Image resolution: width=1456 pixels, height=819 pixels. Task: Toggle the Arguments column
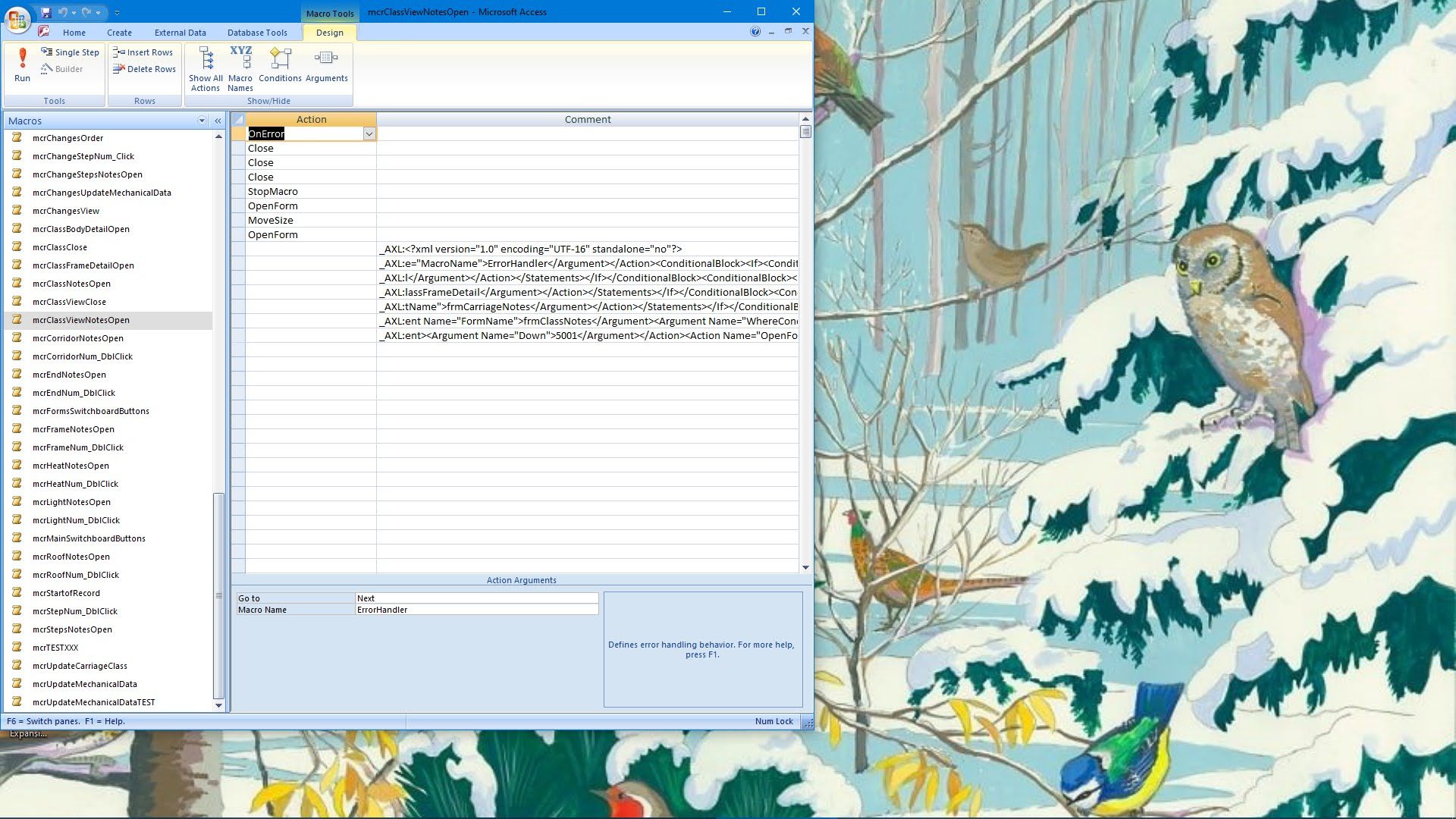pos(326,66)
